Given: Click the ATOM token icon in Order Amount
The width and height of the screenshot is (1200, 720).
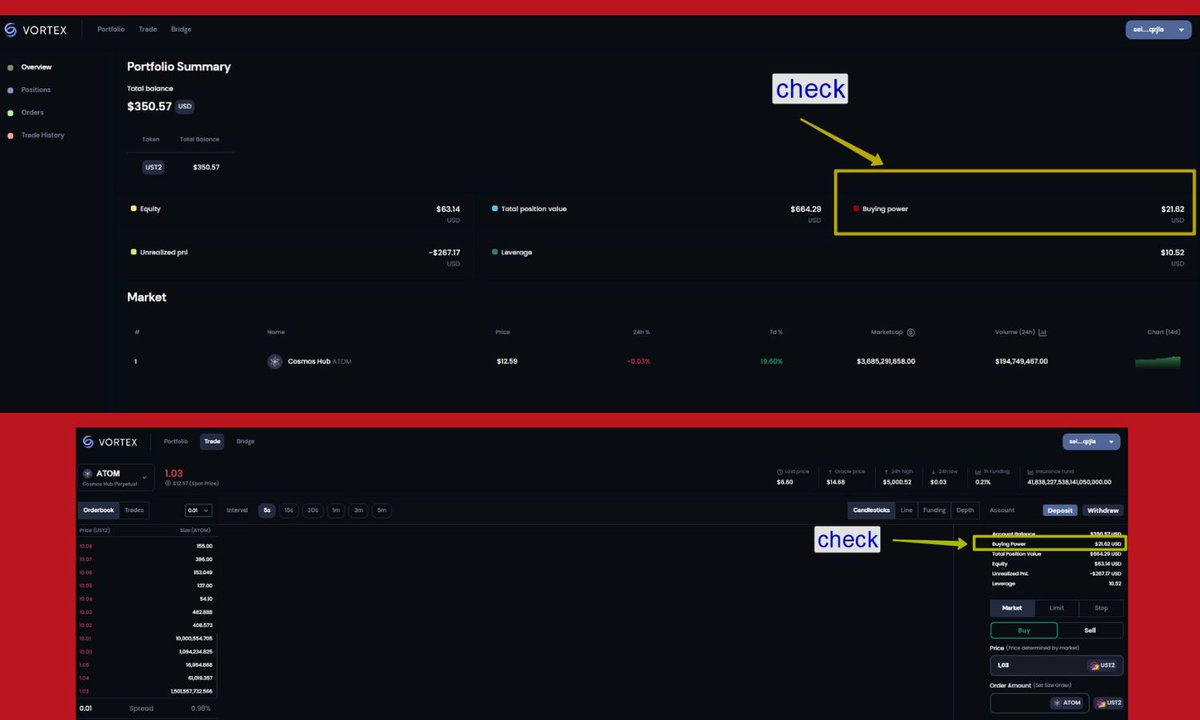Looking at the screenshot, I should [1057, 702].
